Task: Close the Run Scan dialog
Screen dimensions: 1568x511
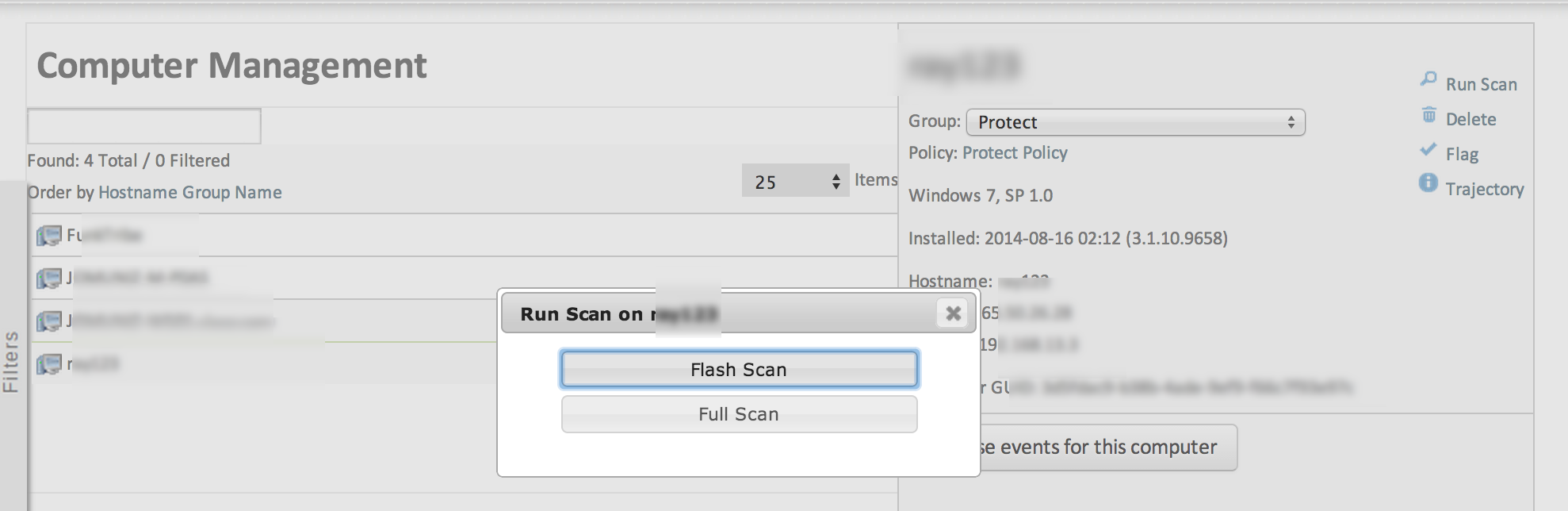Action: pos(953,313)
